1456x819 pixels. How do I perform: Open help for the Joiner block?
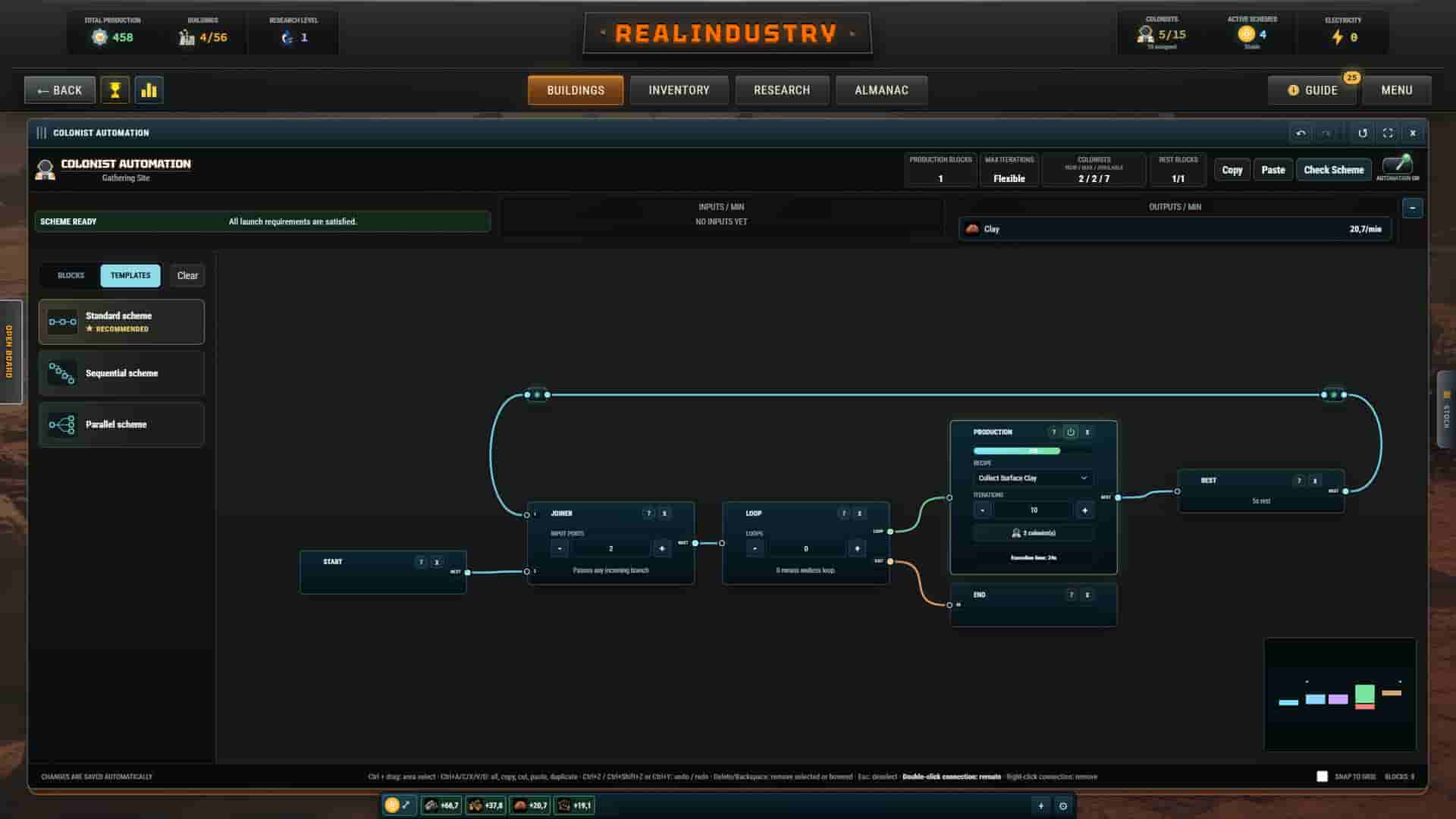pos(648,513)
